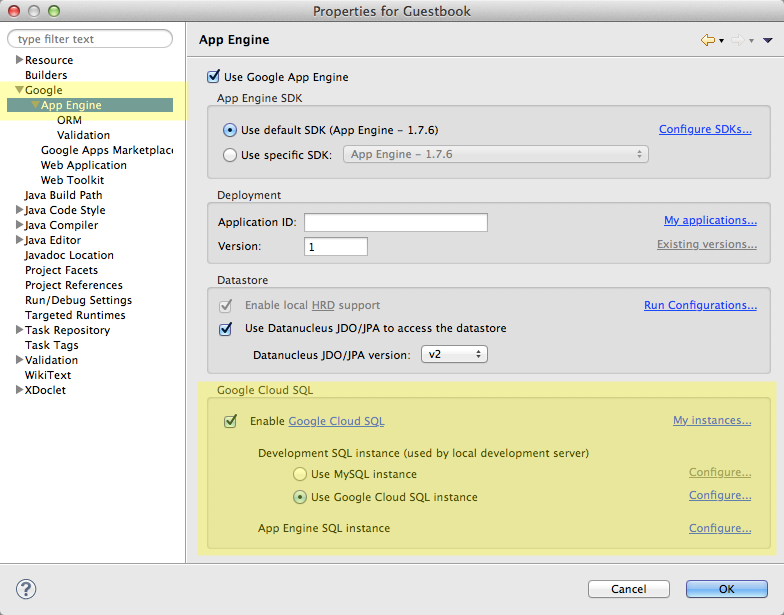Click the Help question mark icon
784x615 pixels.
point(26,588)
